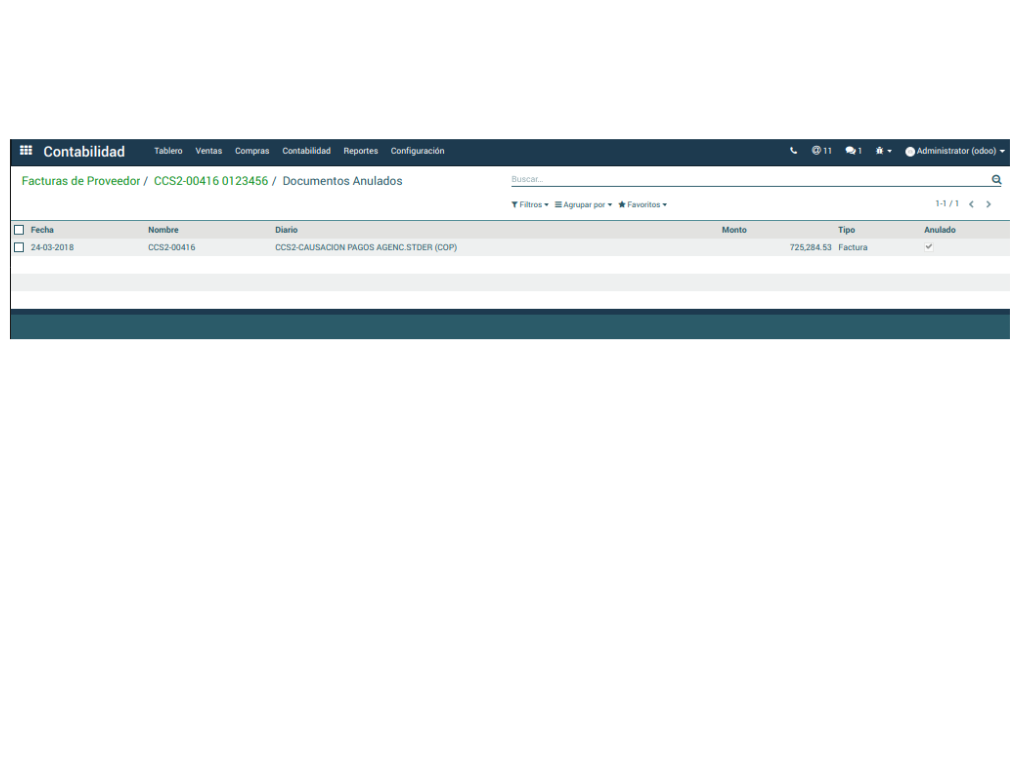Toggle the select-all header checkbox
The height and width of the screenshot is (767, 1023).
(x=19, y=230)
